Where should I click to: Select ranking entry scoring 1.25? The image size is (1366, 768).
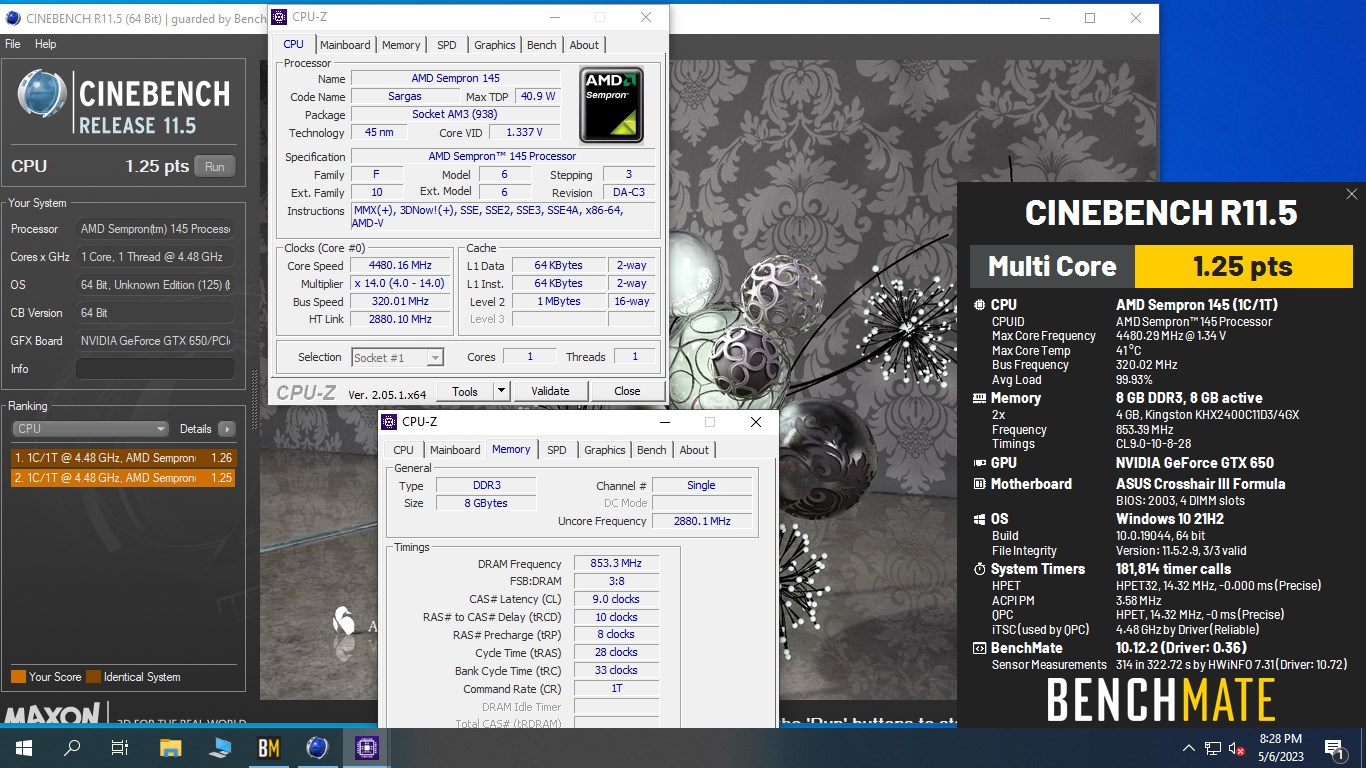pos(123,478)
